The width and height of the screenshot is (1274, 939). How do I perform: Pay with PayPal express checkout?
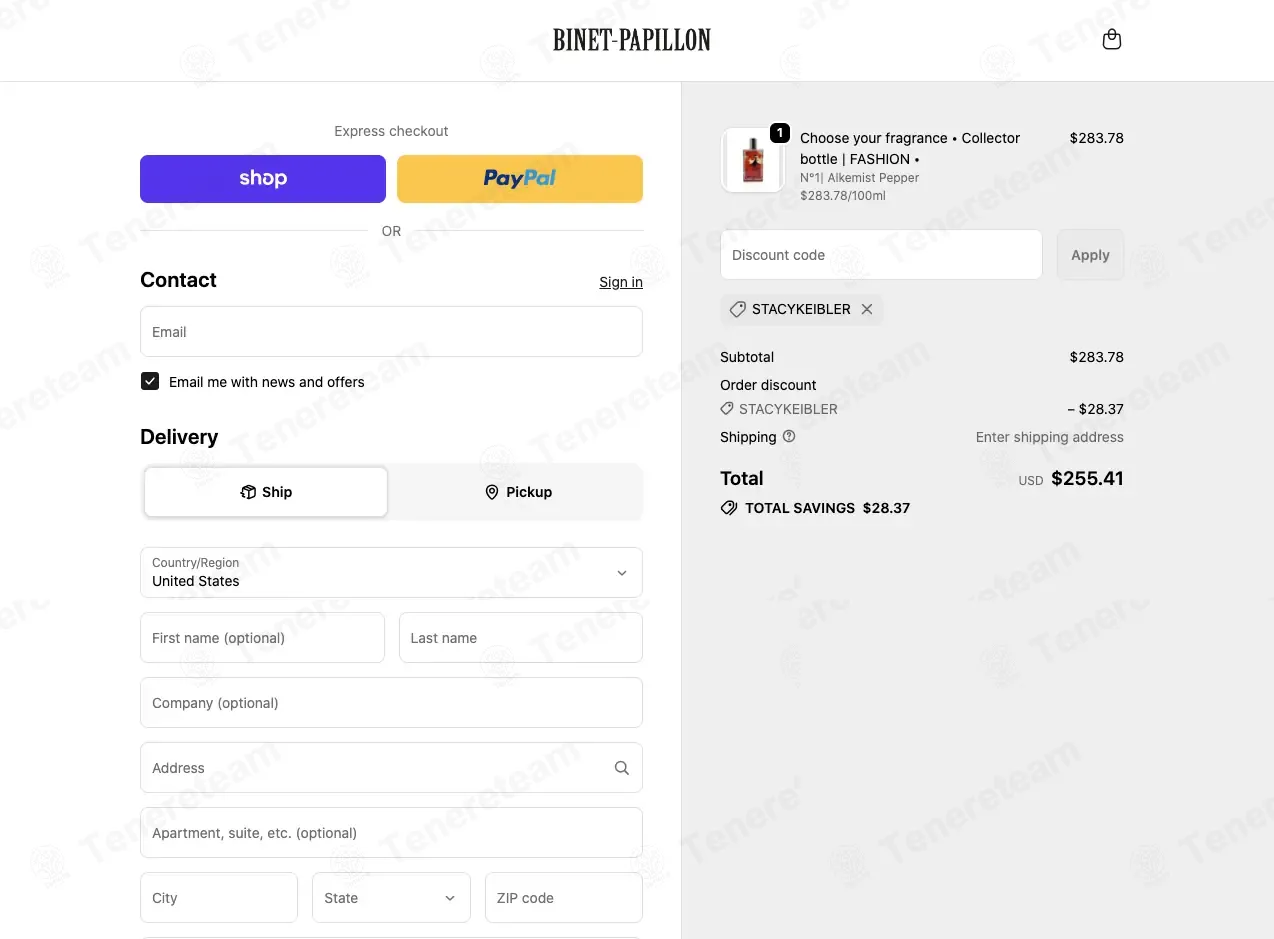pyautogui.click(x=520, y=179)
